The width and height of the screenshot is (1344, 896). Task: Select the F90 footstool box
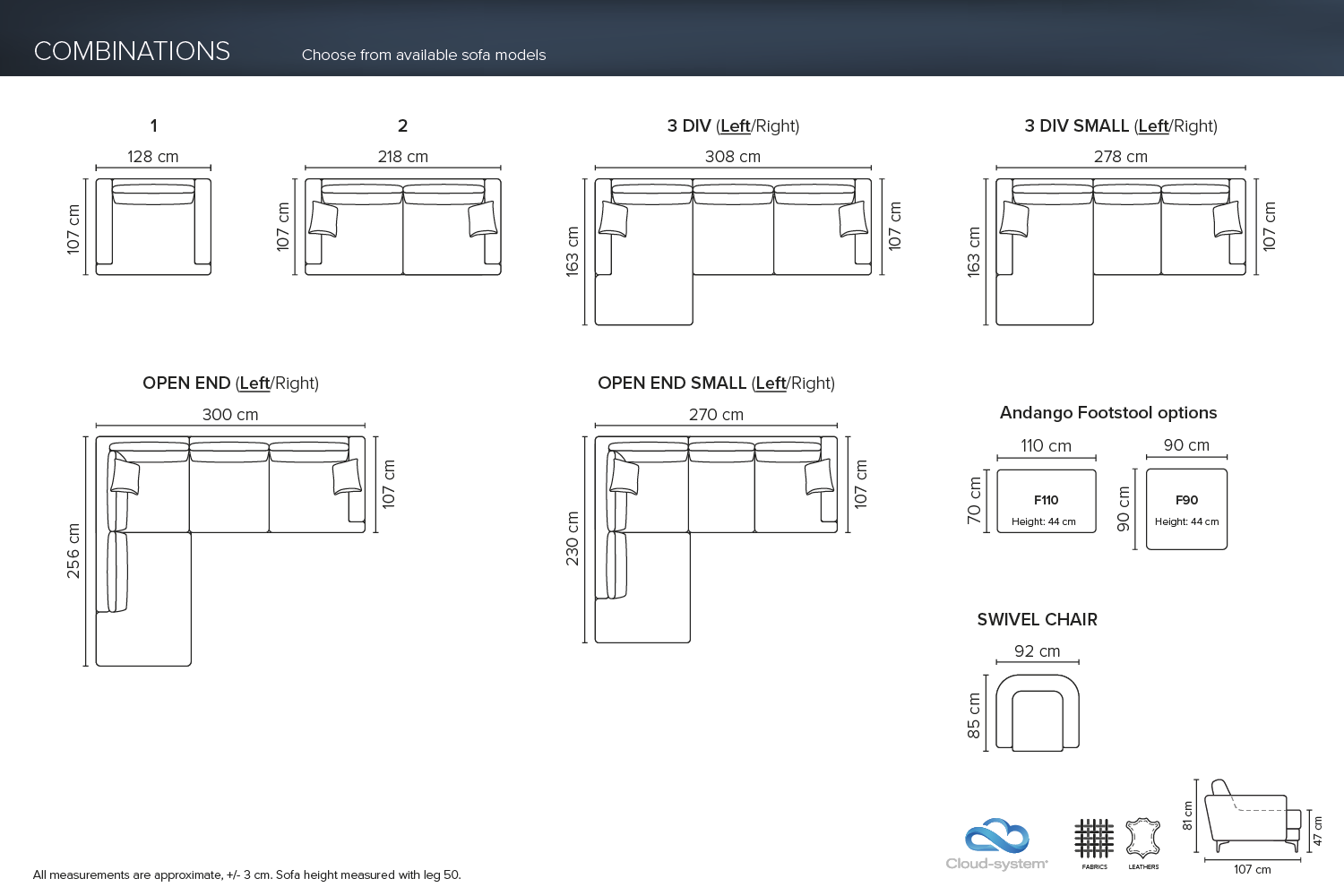tap(1186, 509)
